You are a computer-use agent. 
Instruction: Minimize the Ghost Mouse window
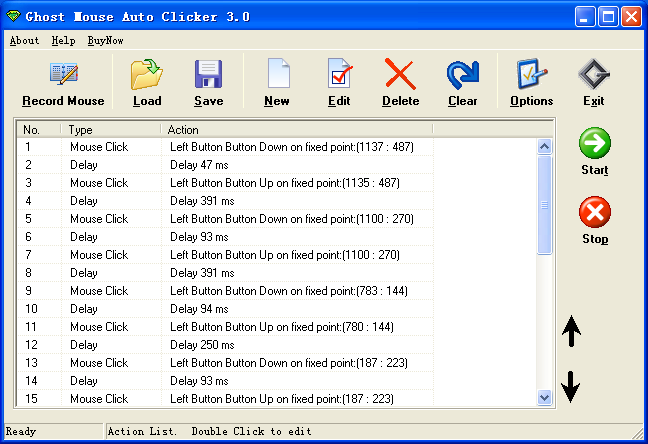tap(585, 17)
